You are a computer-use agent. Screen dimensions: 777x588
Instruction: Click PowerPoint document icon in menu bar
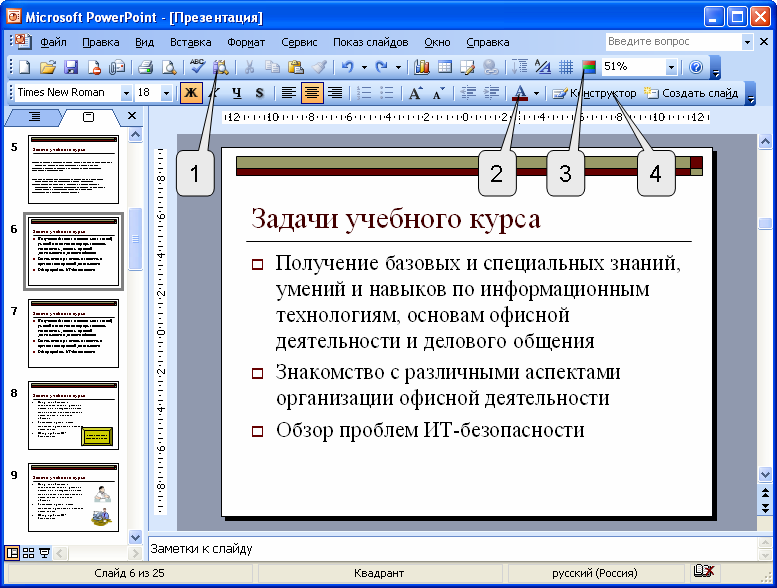23,41
